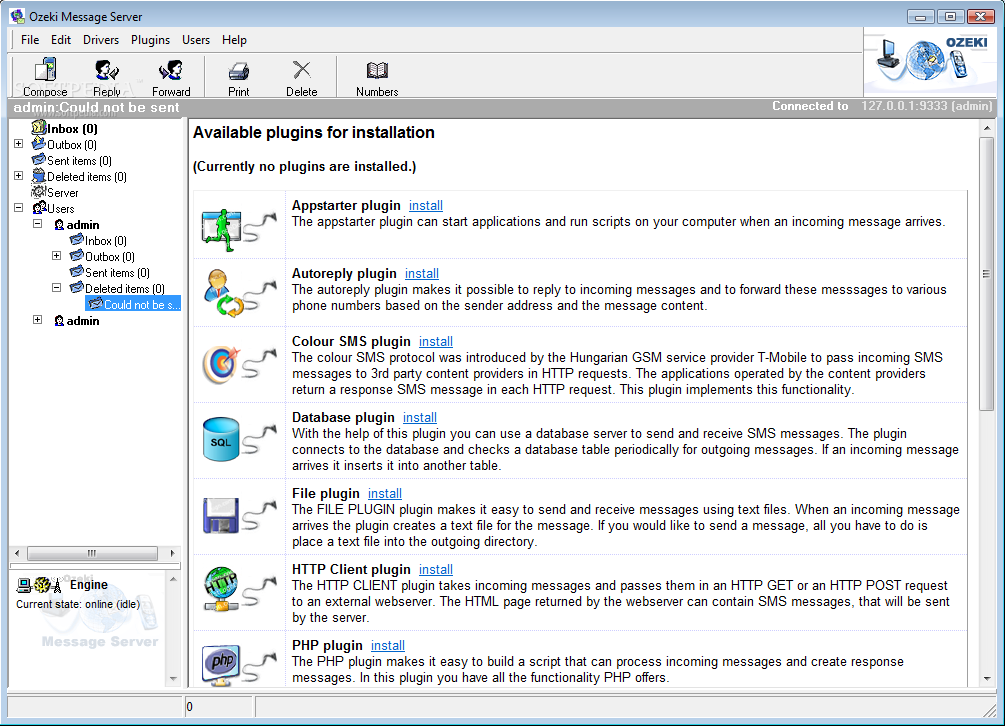Image resolution: width=1005 pixels, height=726 pixels.
Task: Click the Engine status icon
Action: click(39, 584)
